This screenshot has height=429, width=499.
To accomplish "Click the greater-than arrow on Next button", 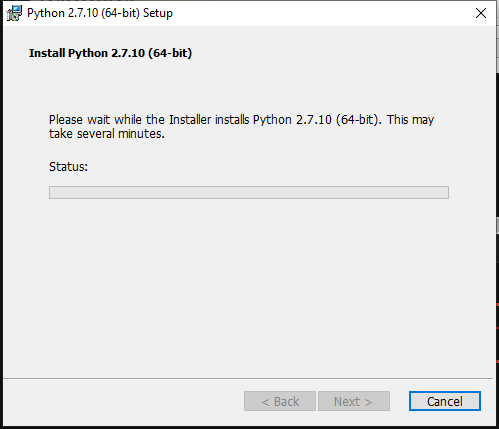I will click(x=368, y=402).
